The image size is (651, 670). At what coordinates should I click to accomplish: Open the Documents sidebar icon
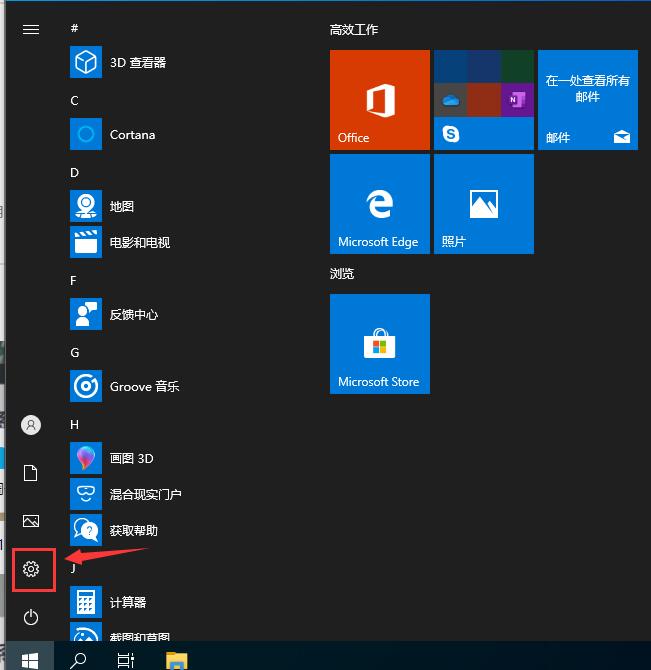click(31, 473)
